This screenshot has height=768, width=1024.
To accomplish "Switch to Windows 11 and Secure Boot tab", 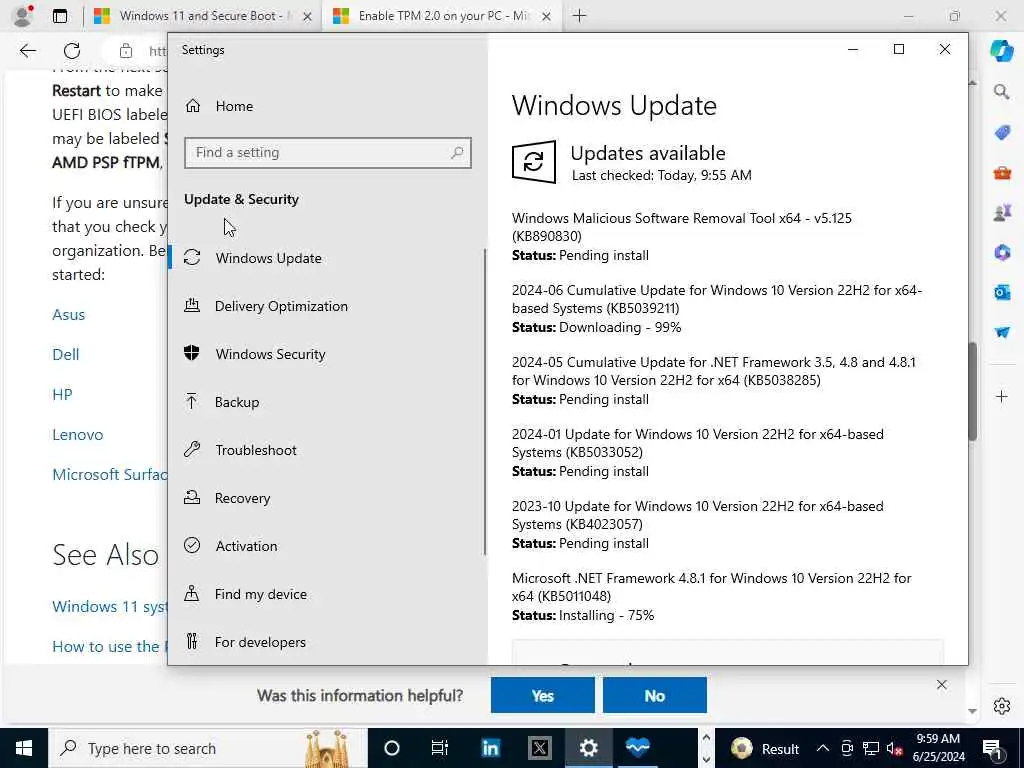I will click(202, 16).
